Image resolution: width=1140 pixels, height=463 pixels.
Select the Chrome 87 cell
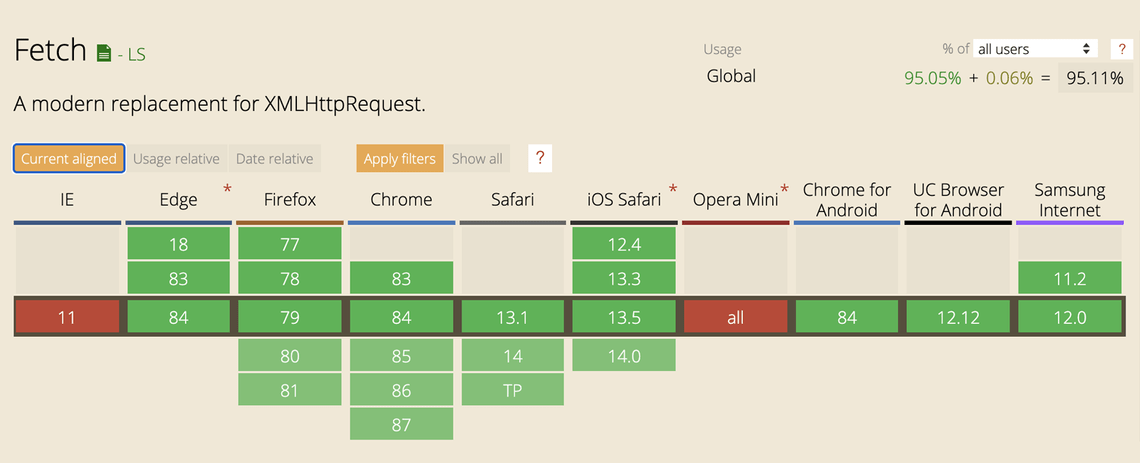click(401, 424)
